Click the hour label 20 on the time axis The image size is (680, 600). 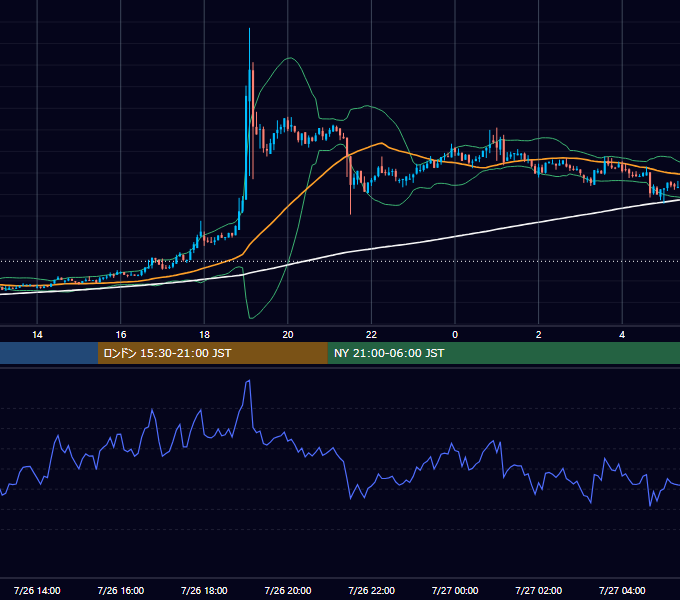click(x=288, y=335)
